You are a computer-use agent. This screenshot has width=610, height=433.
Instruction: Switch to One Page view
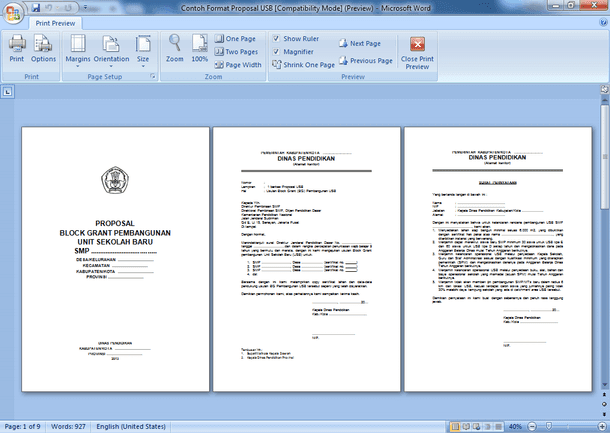(x=235, y=39)
